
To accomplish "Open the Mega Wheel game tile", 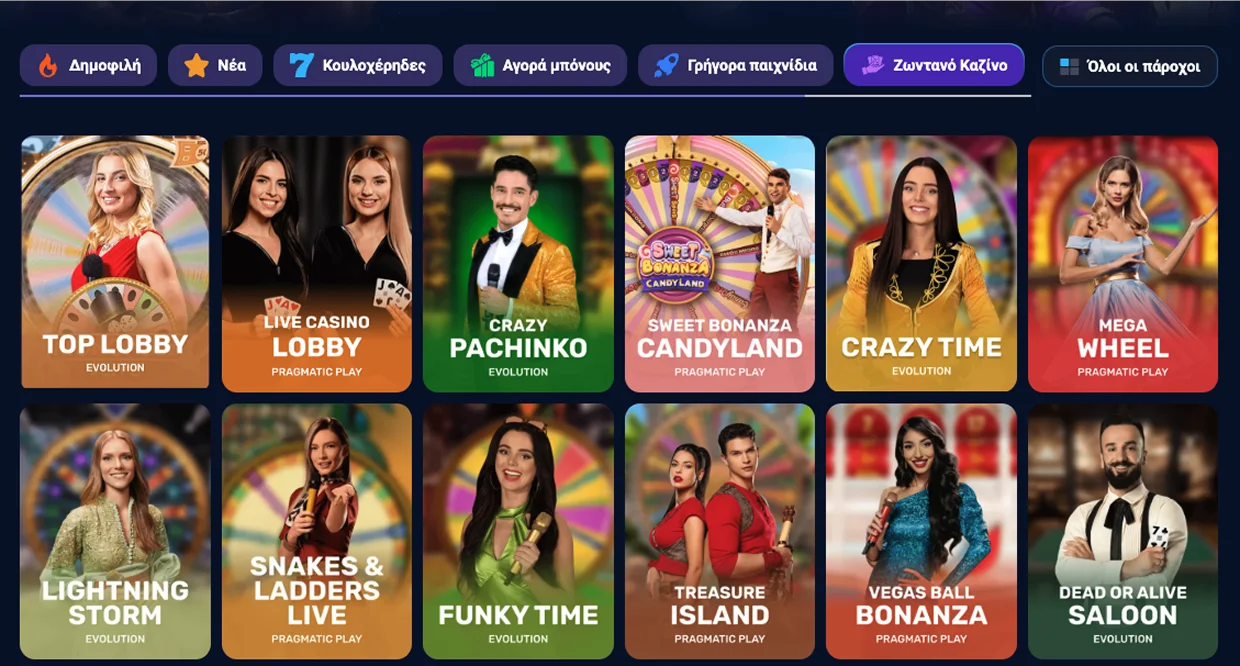I will (1123, 264).
